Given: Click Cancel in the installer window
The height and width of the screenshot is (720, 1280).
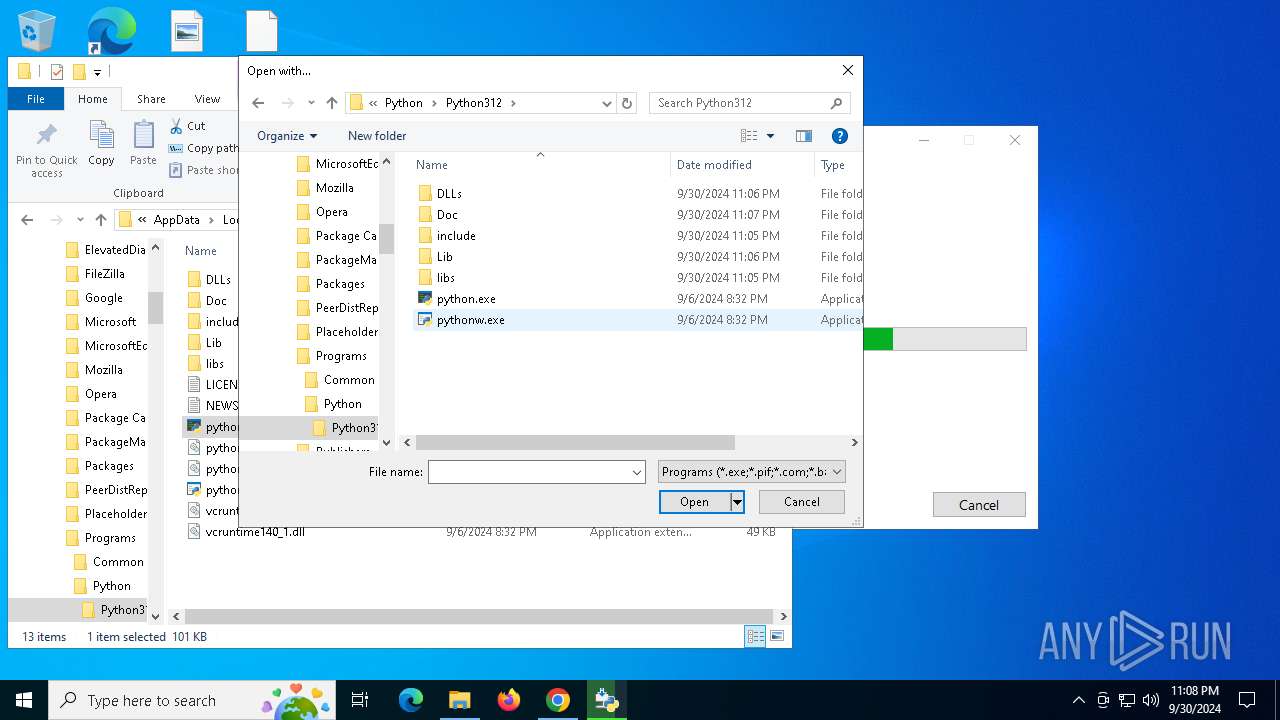Looking at the screenshot, I should [x=979, y=505].
